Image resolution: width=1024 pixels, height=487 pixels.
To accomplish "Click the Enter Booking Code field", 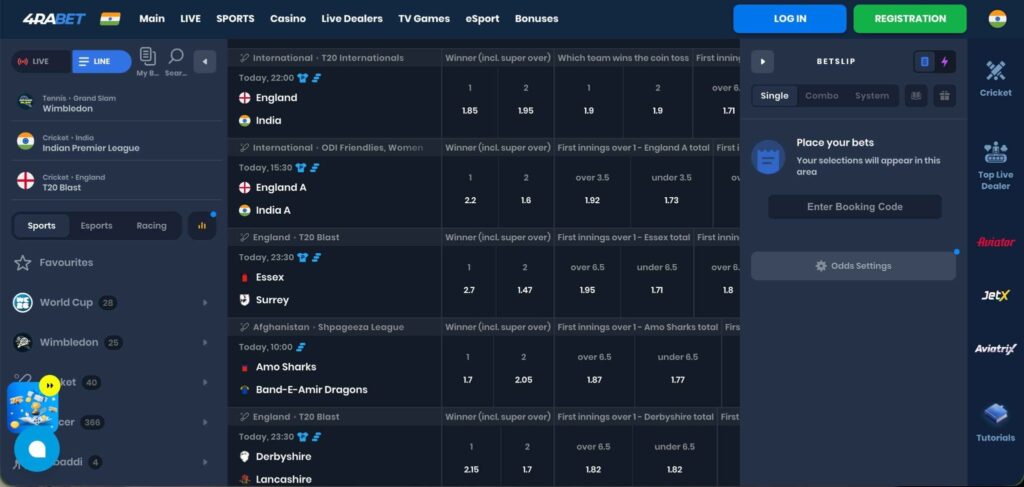I will [854, 207].
